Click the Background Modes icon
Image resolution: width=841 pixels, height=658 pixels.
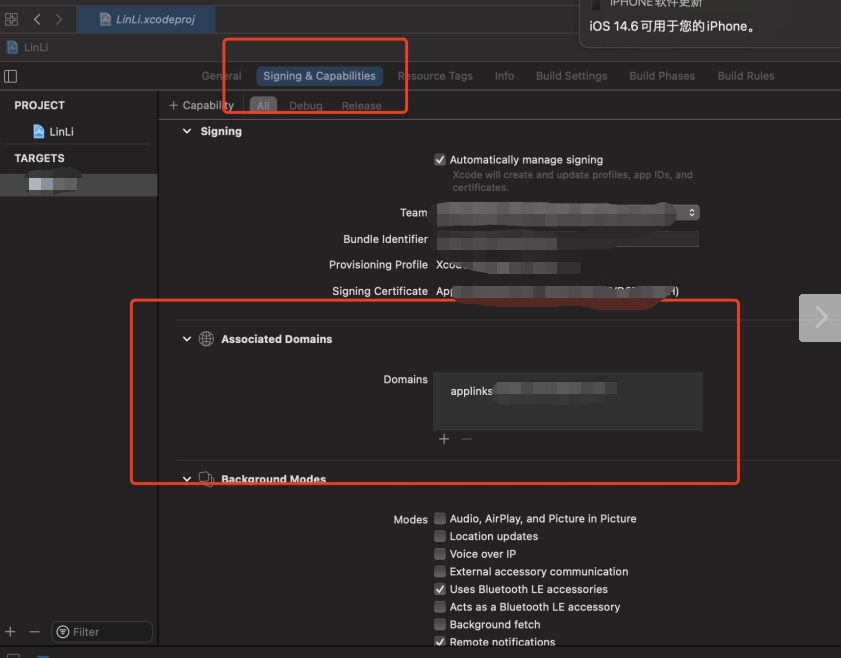(206, 479)
